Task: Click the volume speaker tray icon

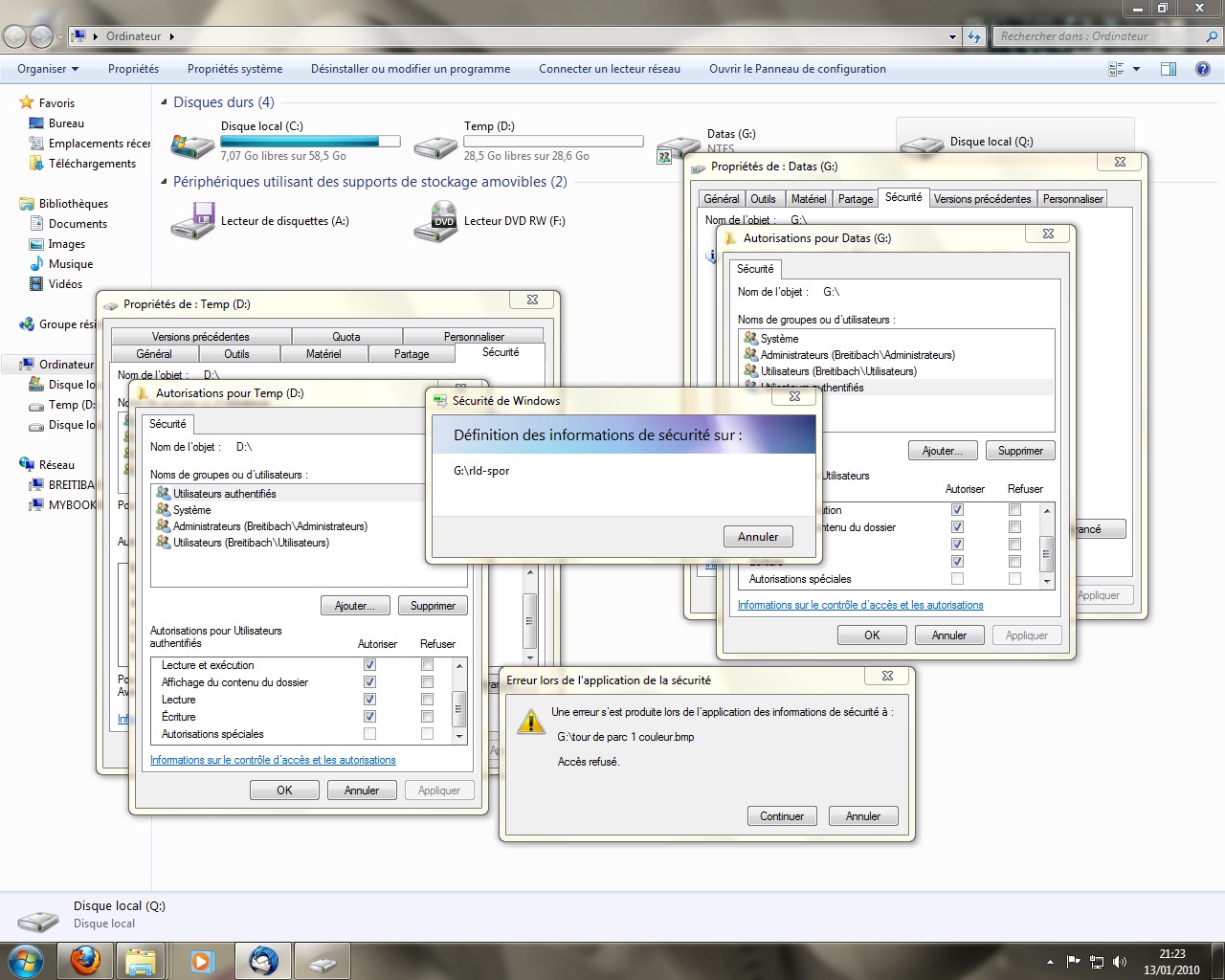Action: [1120, 962]
